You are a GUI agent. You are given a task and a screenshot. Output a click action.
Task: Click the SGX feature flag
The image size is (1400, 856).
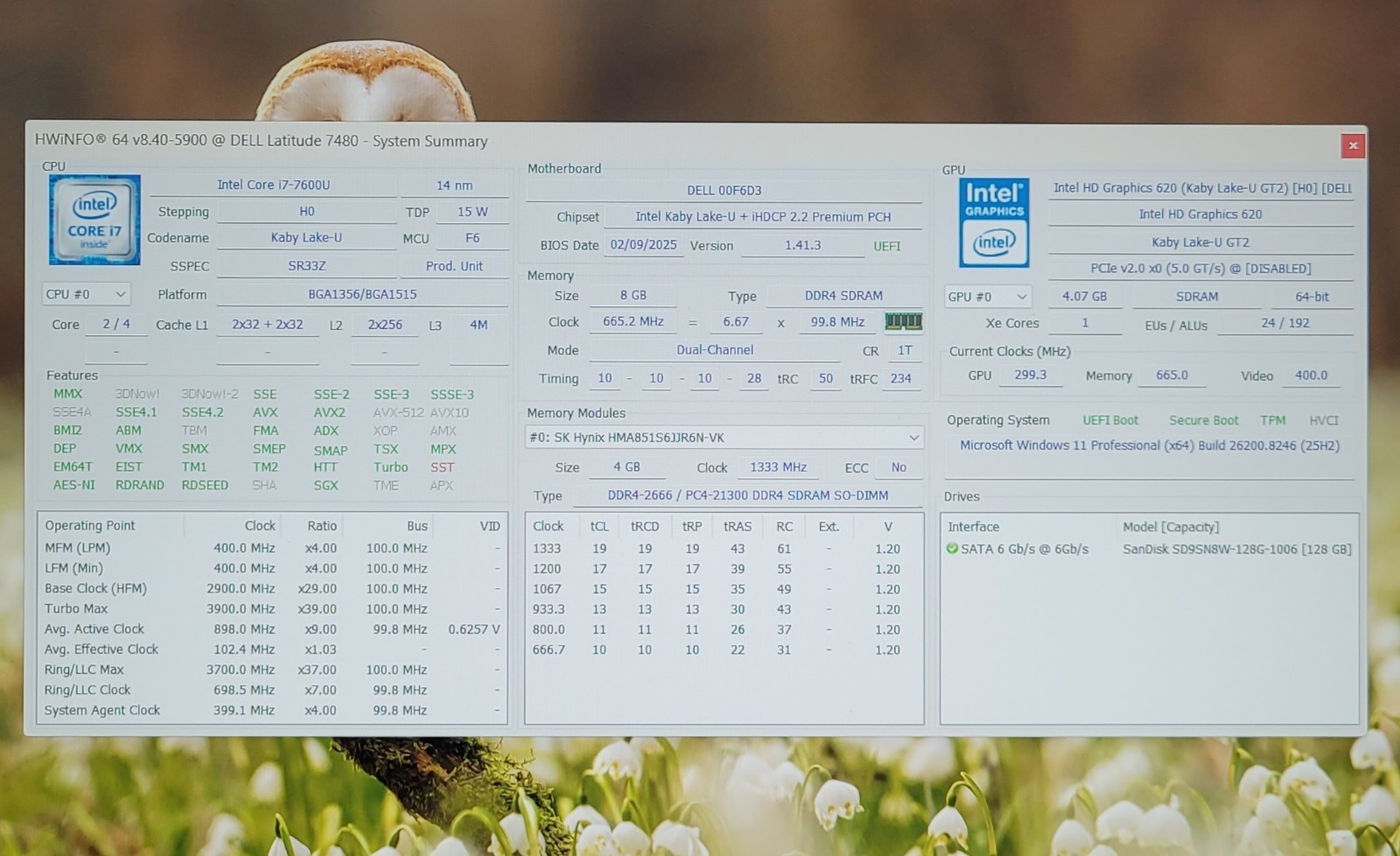pos(325,485)
